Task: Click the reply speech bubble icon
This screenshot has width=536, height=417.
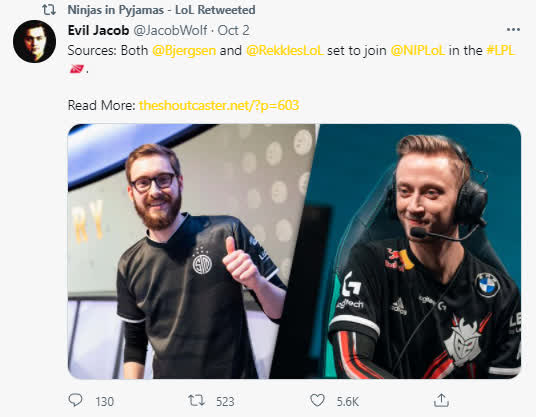Action: tap(76, 400)
